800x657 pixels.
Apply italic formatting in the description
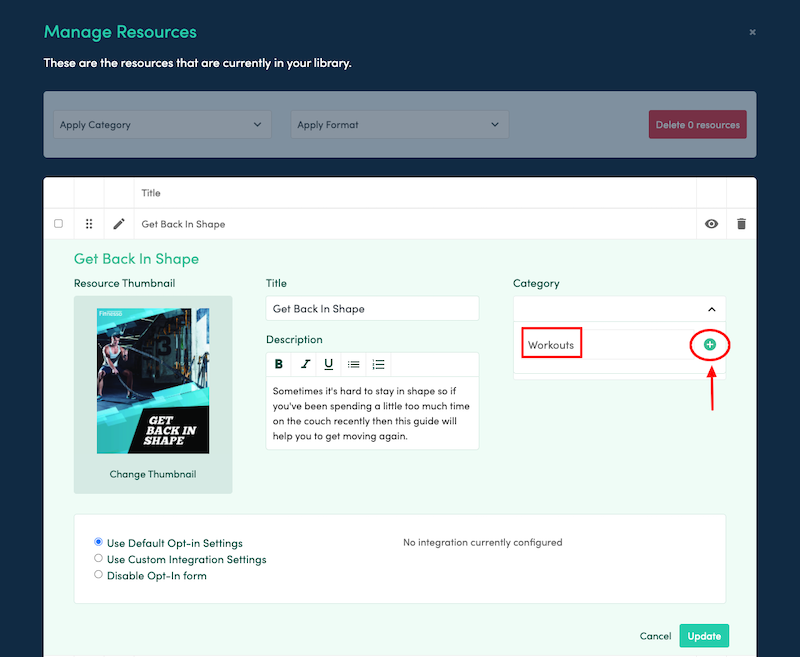(305, 364)
